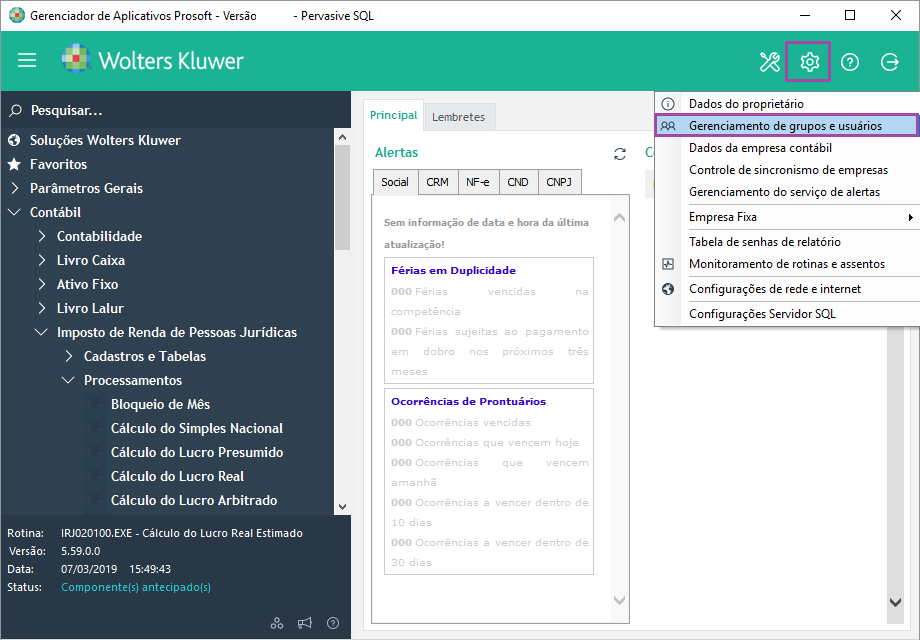Open Férias em Duplicidade link
Screen dimensions: 920x640
[454, 270]
